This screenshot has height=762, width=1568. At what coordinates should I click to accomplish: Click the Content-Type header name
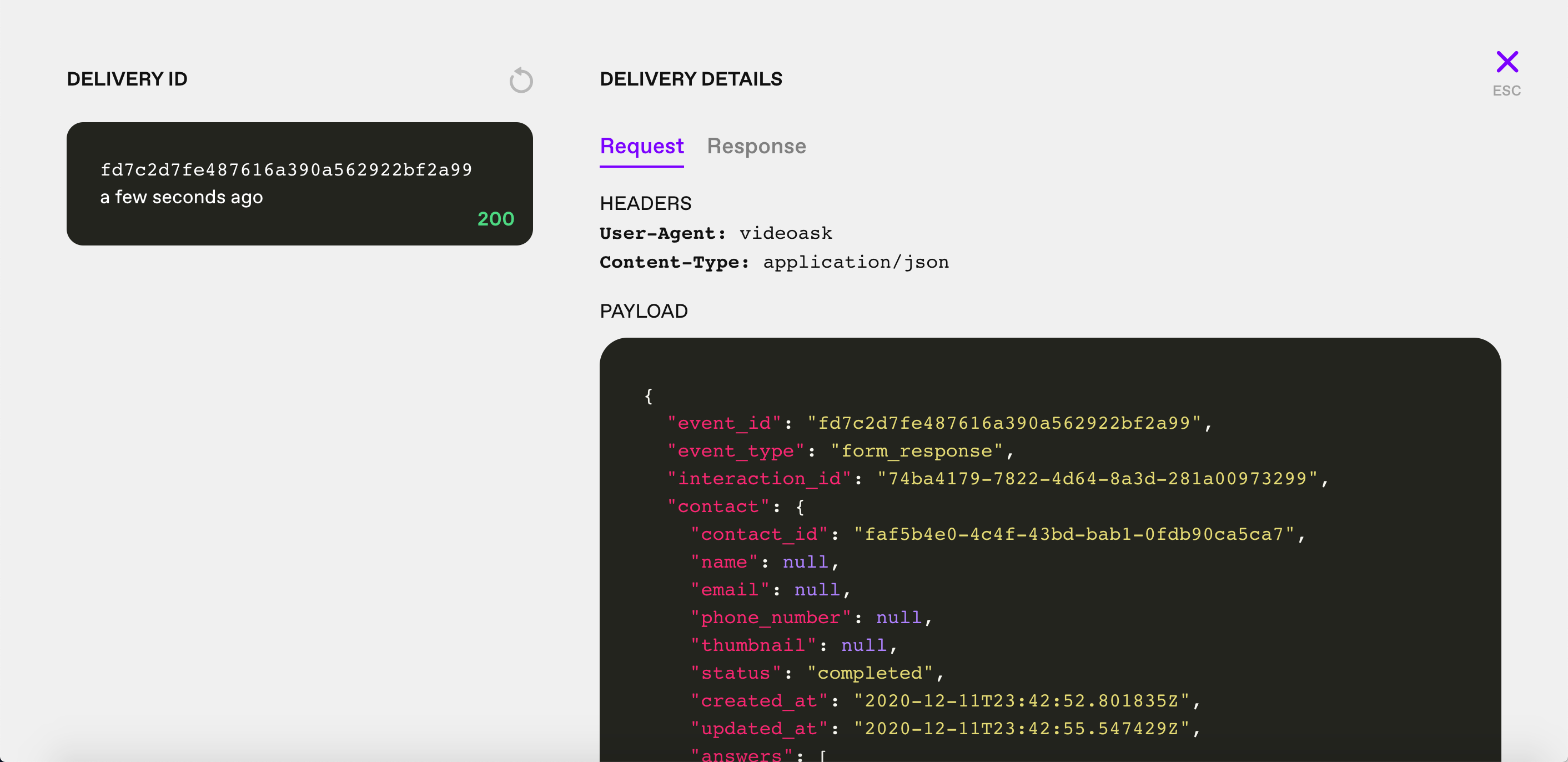coord(675,262)
